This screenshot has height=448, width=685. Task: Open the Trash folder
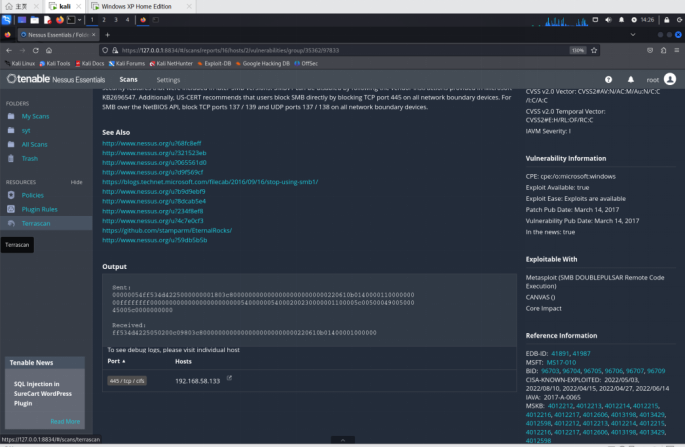30,159
